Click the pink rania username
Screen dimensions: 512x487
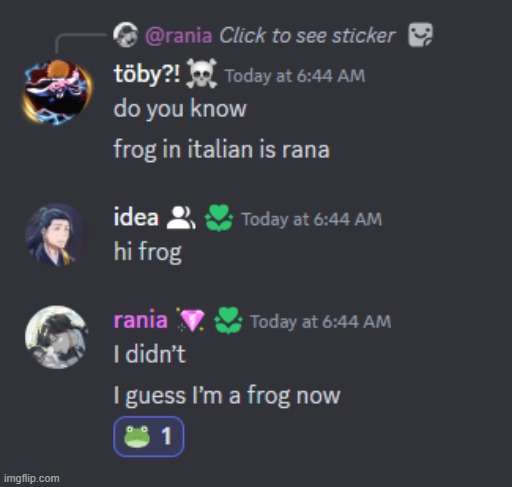140,319
